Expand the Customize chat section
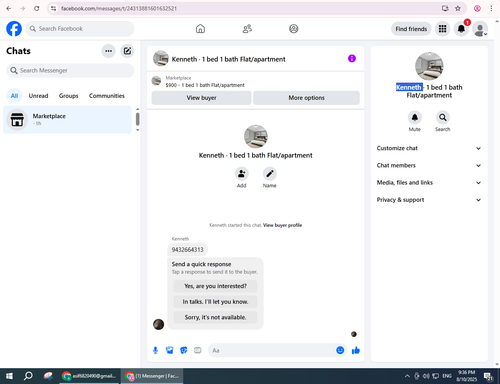 click(429, 148)
